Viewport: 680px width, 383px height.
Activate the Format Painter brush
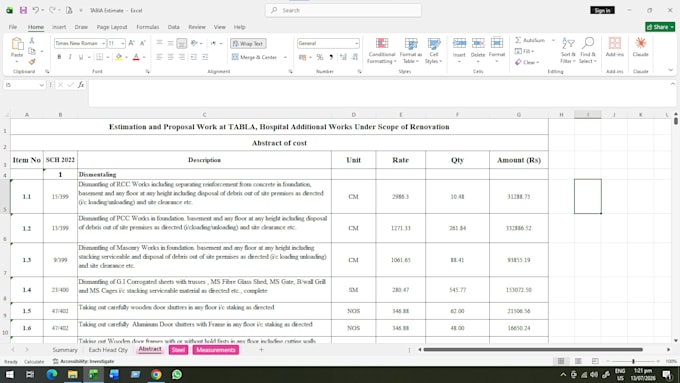point(32,62)
